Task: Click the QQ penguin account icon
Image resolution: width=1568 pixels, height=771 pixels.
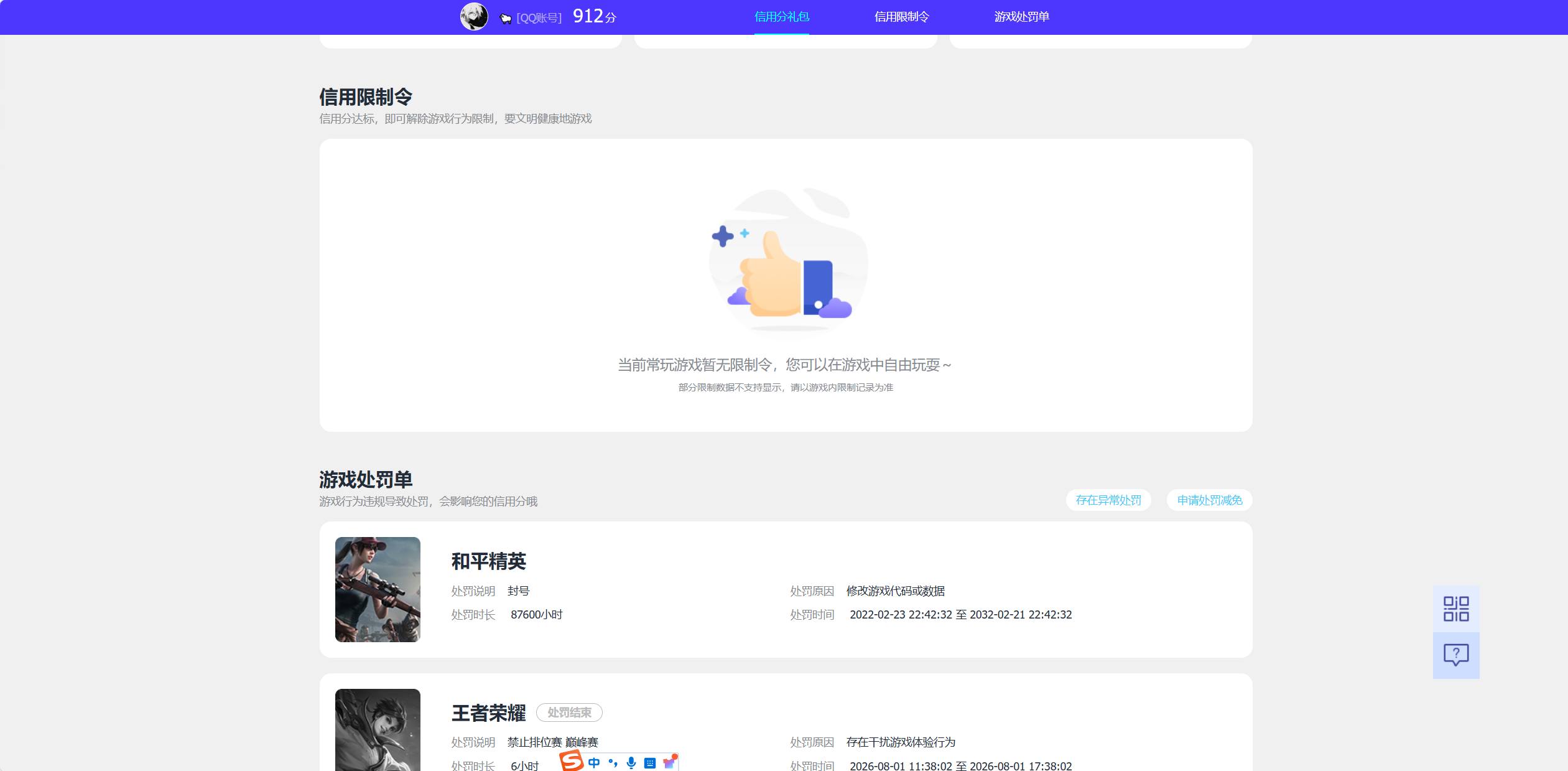Action: pos(506,19)
